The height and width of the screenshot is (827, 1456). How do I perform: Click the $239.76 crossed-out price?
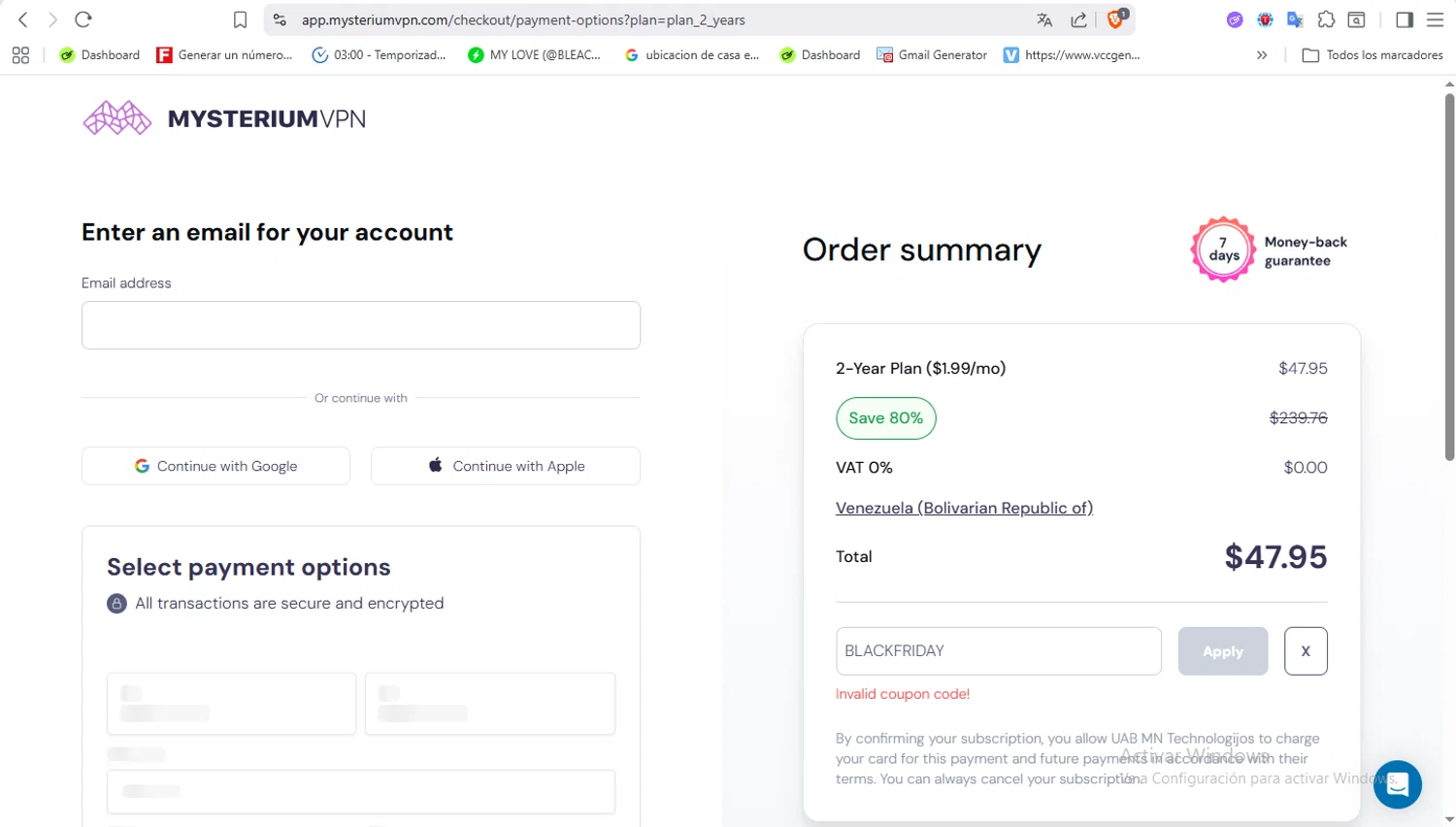point(1298,417)
